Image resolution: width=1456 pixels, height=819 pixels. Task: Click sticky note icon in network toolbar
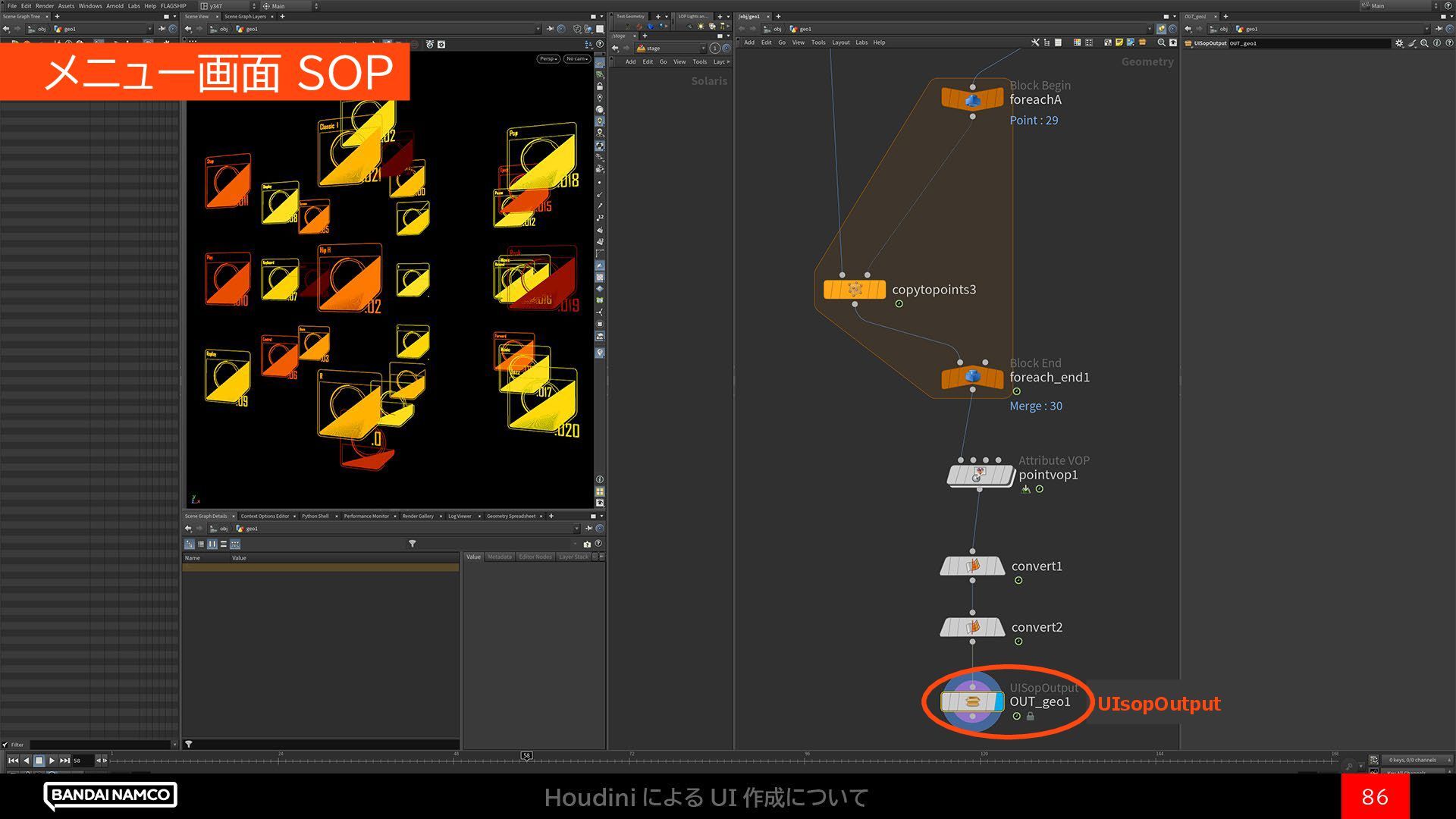1119,42
